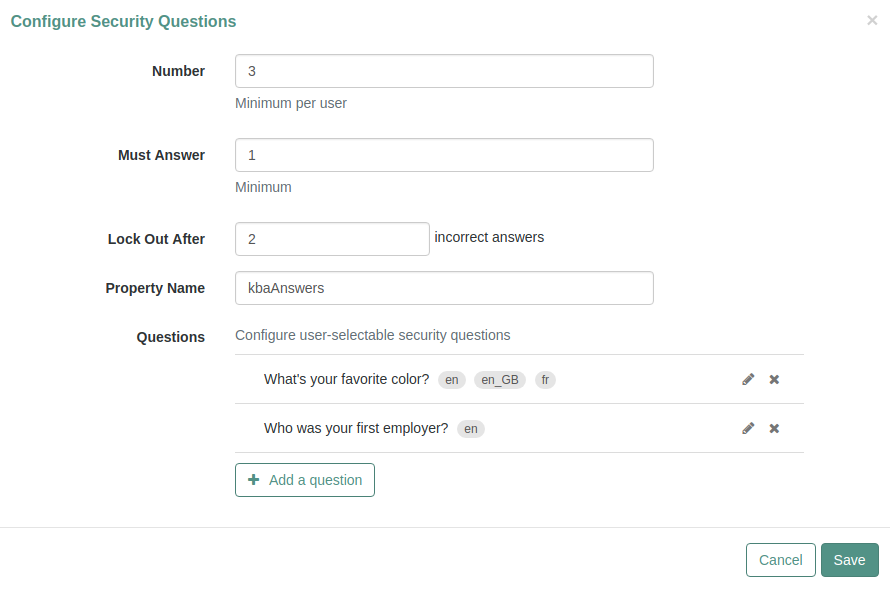Select the en_GB locale badge
The width and height of the screenshot is (890, 590).
[x=500, y=380]
